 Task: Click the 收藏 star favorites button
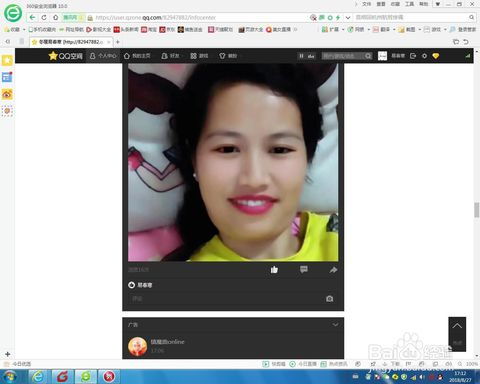point(12,29)
